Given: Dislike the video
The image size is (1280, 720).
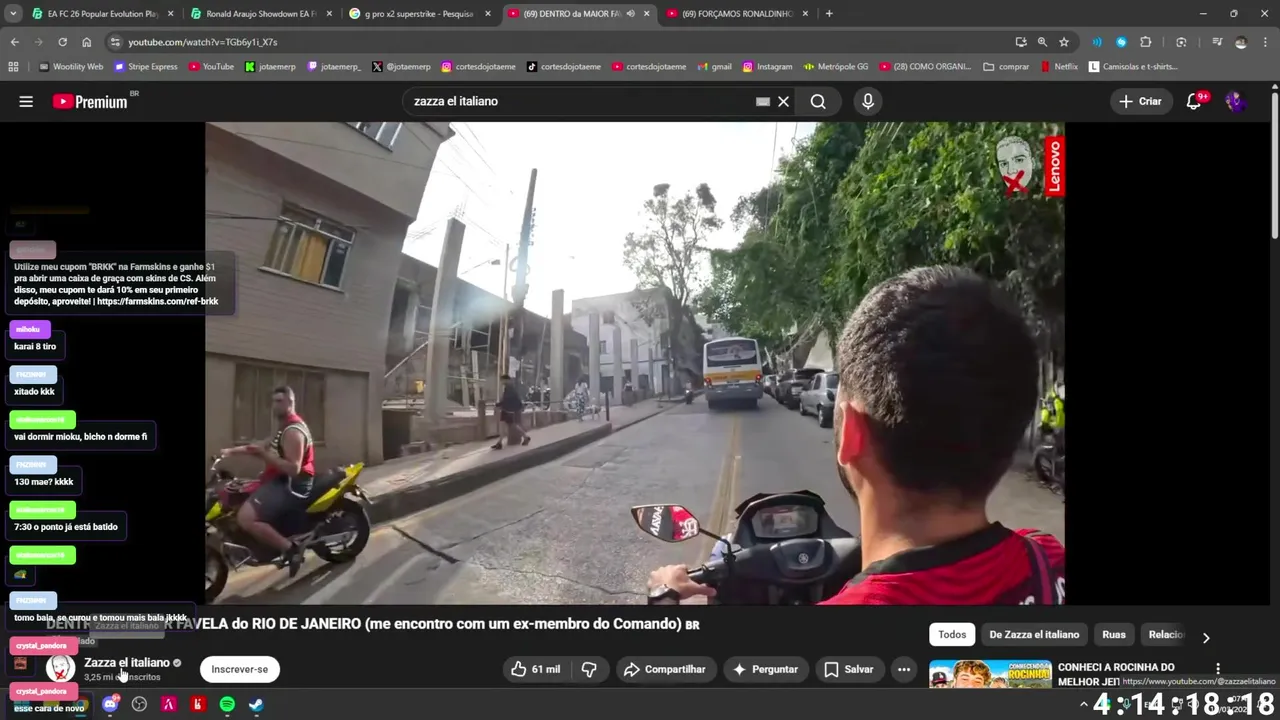Looking at the screenshot, I should point(590,669).
